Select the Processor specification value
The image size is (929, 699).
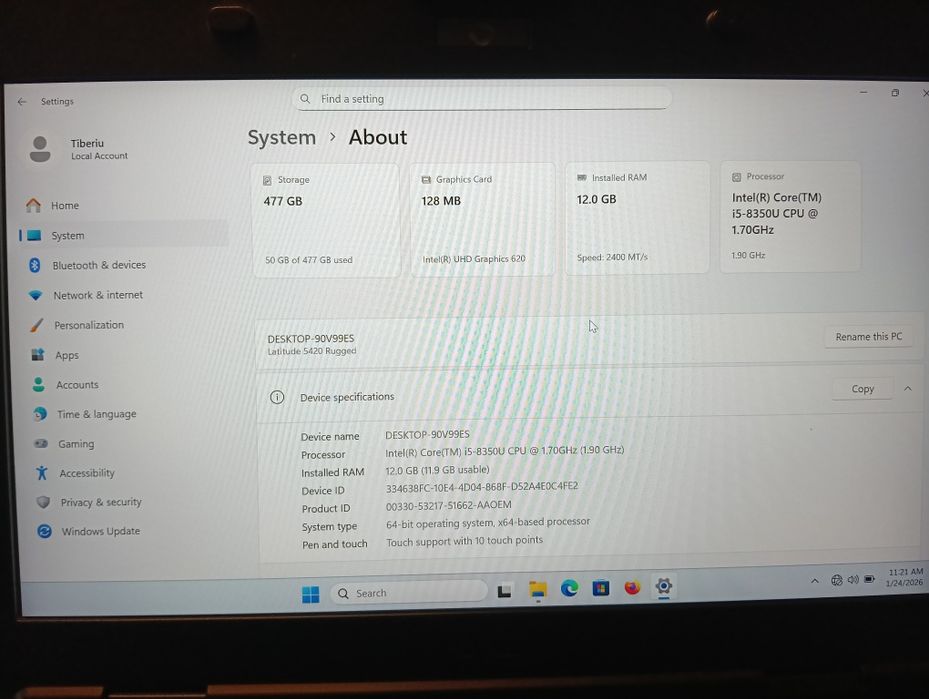[x=505, y=451]
